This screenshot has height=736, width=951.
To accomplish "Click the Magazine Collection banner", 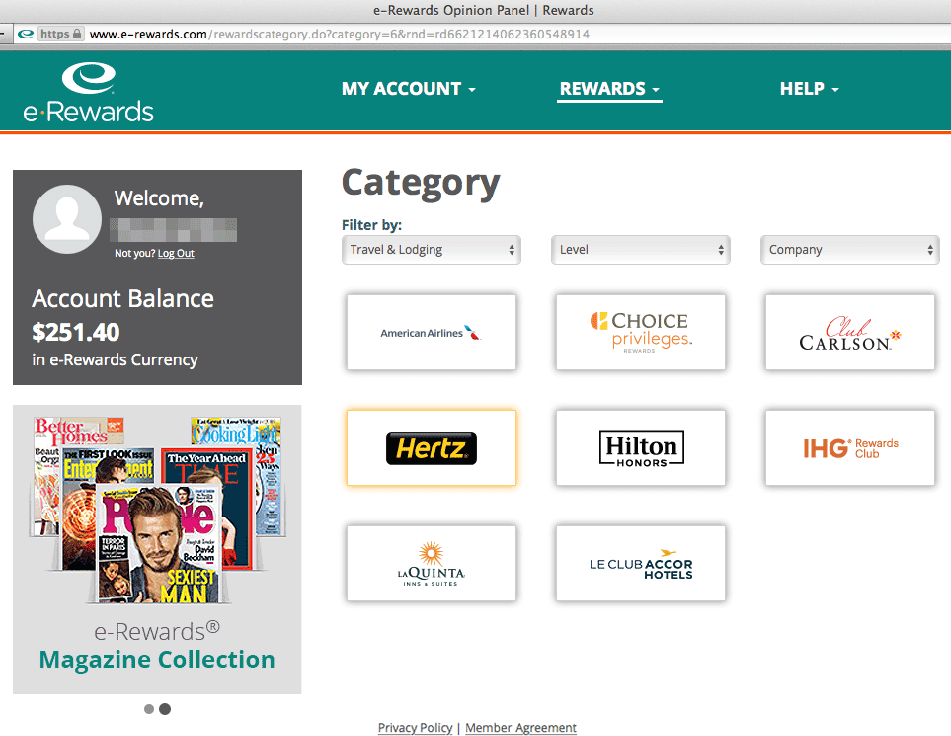I will tap(157, 549).
